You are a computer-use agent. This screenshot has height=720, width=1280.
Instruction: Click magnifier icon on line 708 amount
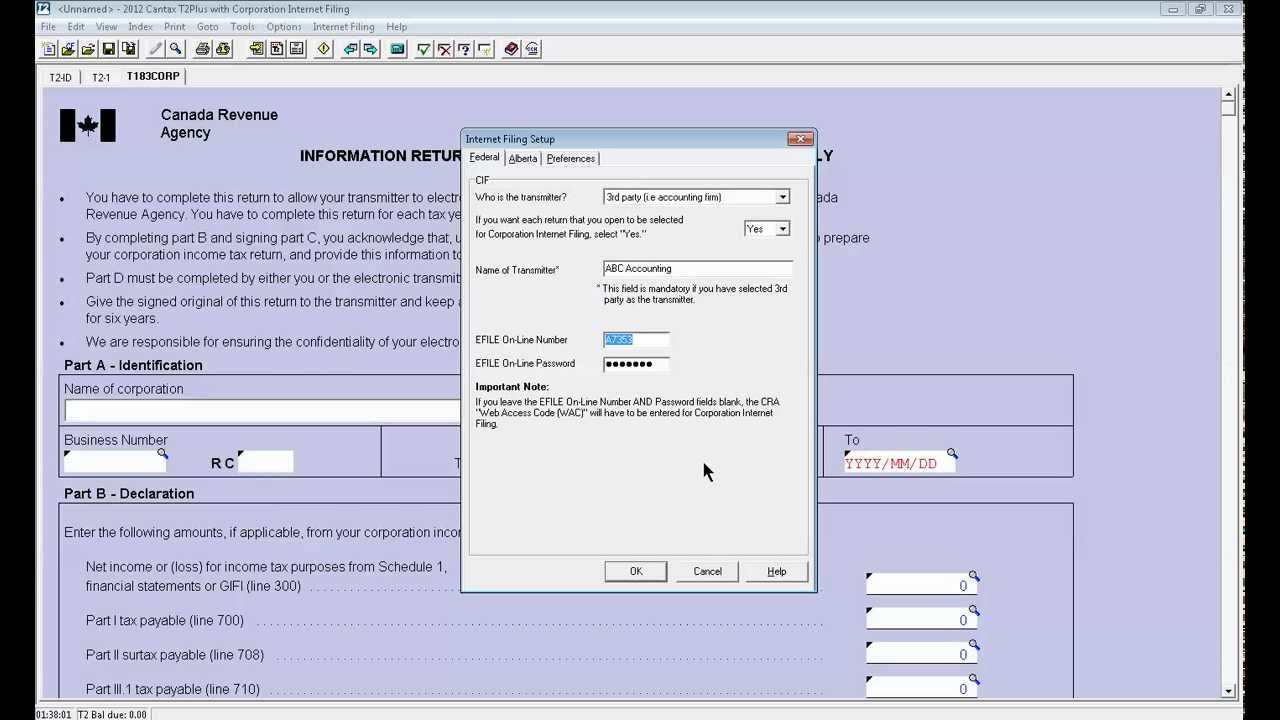[974, 645]
